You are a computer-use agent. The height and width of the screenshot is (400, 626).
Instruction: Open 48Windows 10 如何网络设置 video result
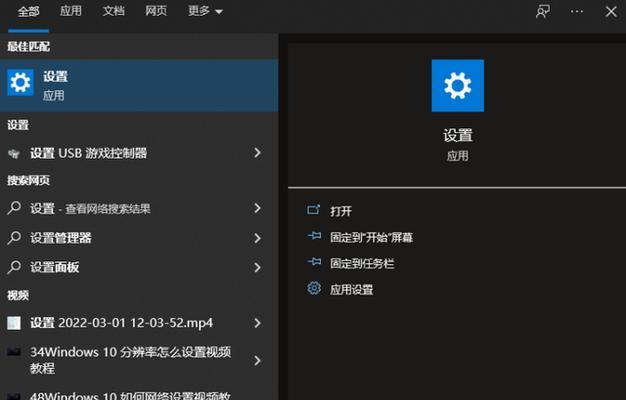pyautogui.click(x=139, y=394)
